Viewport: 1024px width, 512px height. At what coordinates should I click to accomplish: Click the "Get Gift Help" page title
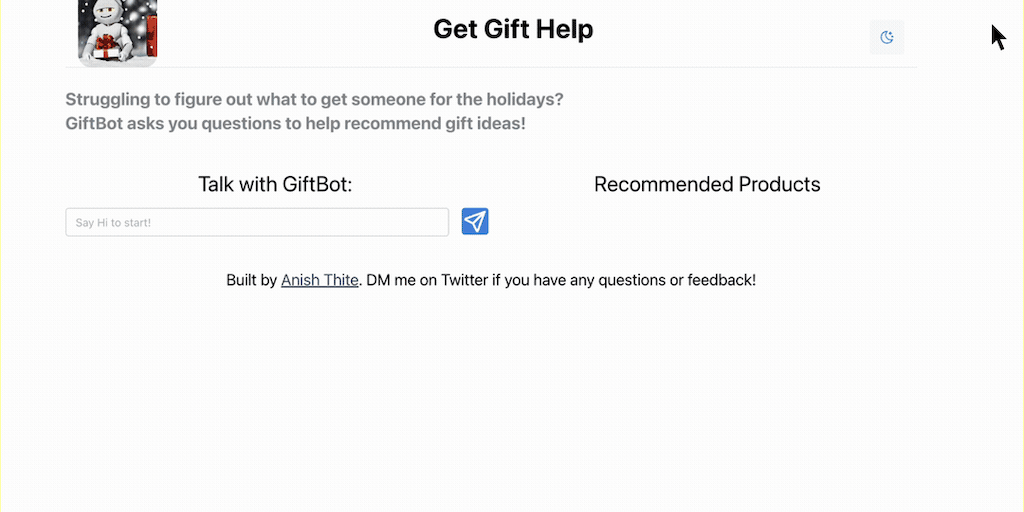[513, 29]
